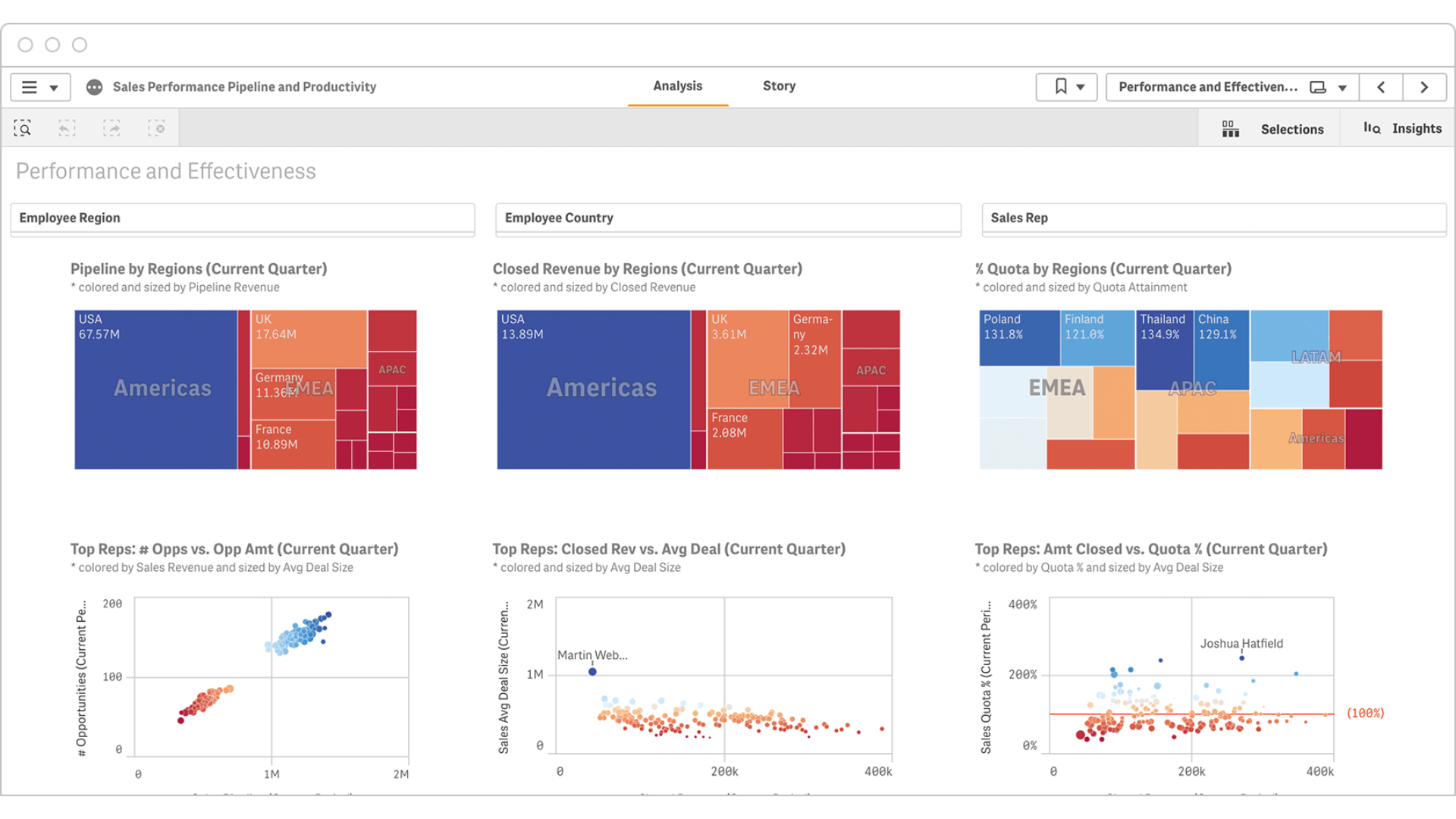The image size is (1456, 819).
Task: Switch to the Story tab
Action: point(779,86)
